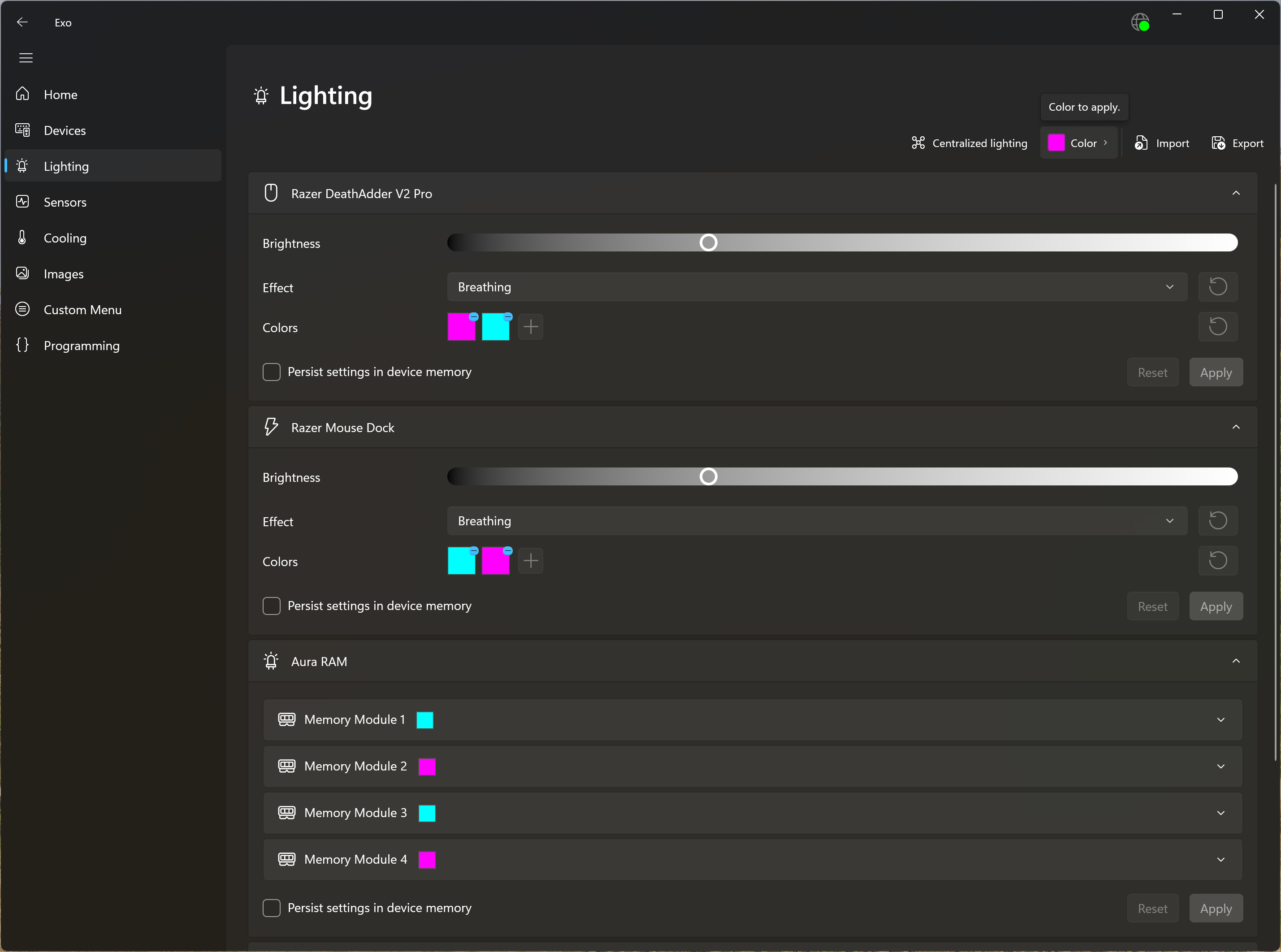Open the Razer Mouse Dock Effect dropdown
The height and width of the screenshot is (952, 1281).
coord(817,521)
